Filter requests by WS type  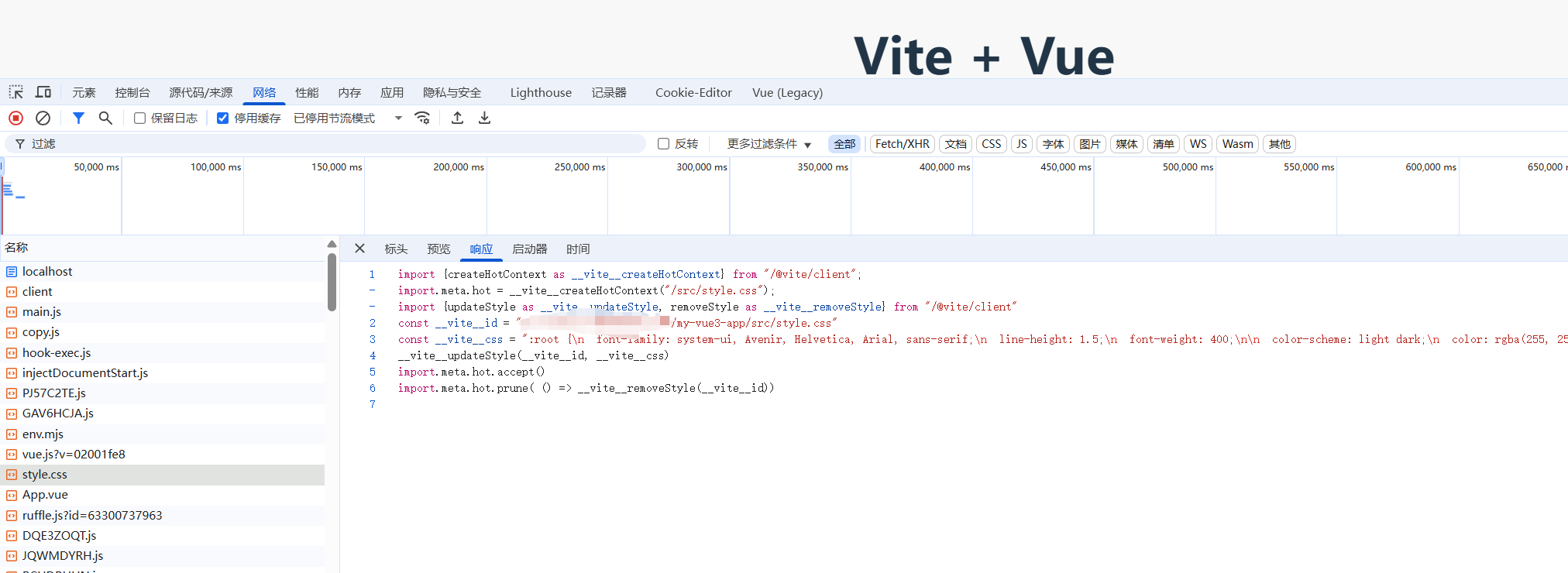[1198, 144]
